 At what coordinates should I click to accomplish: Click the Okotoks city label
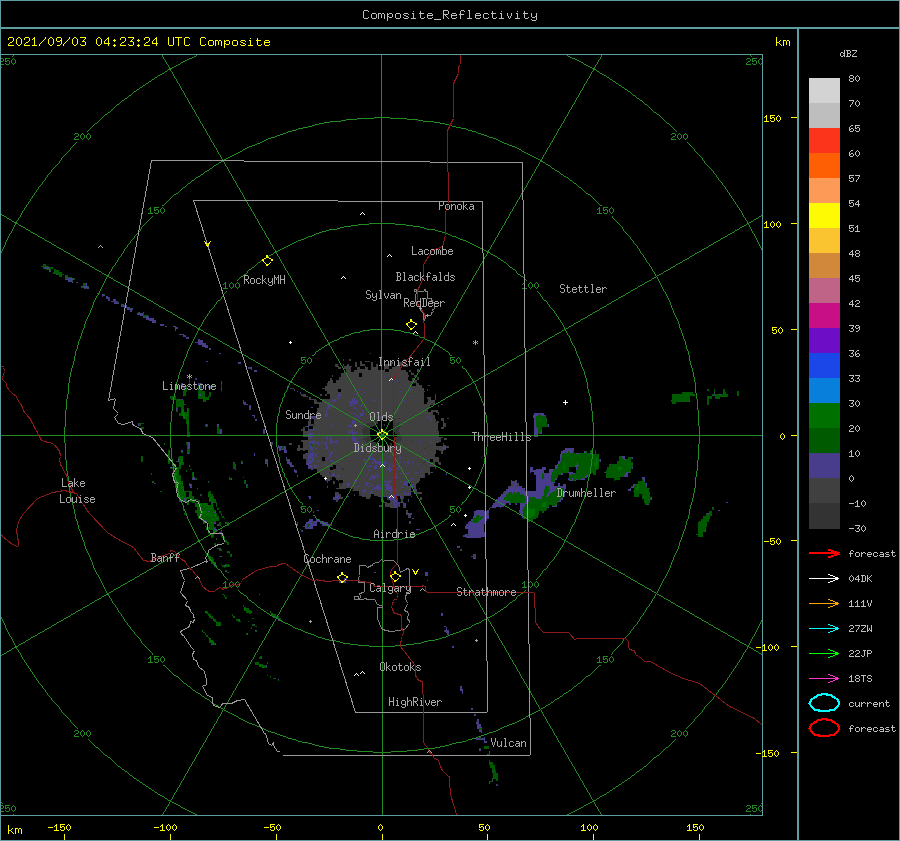point(400,667)
